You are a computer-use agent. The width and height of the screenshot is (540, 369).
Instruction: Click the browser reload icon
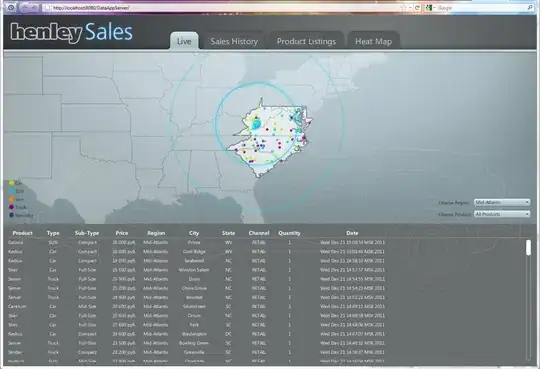tap(417, 8)
